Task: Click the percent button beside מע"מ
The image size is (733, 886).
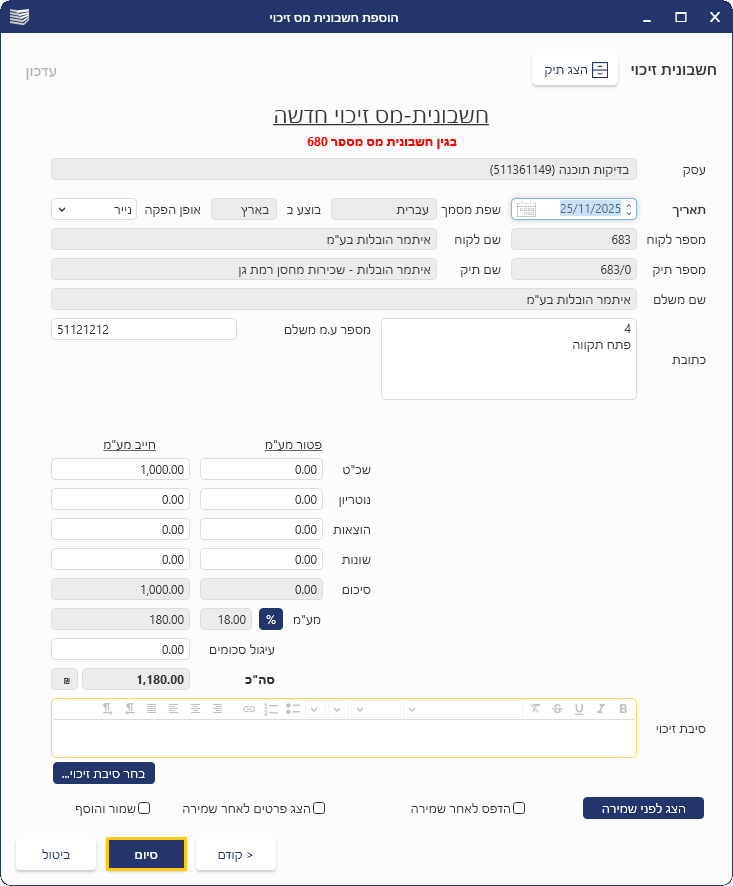Action: (271, 620)
